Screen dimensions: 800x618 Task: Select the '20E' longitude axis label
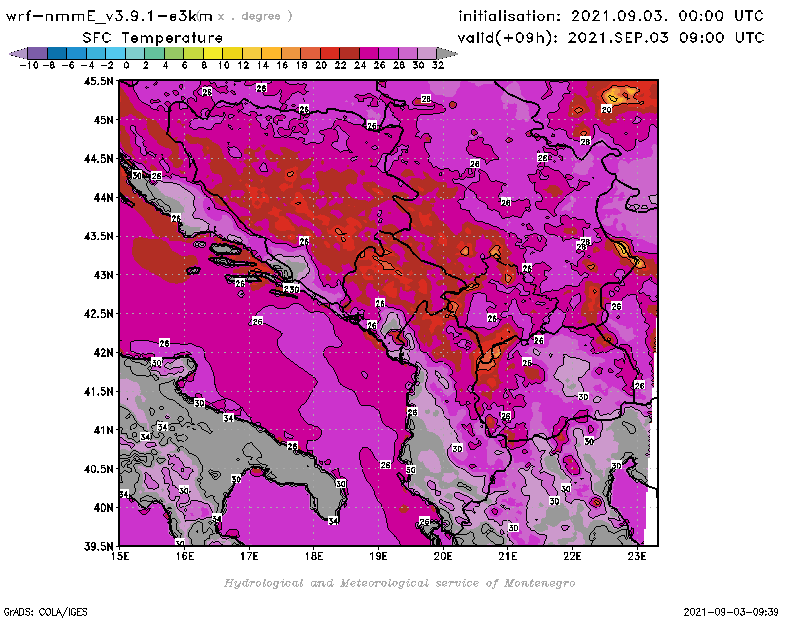tap(443, 556)
